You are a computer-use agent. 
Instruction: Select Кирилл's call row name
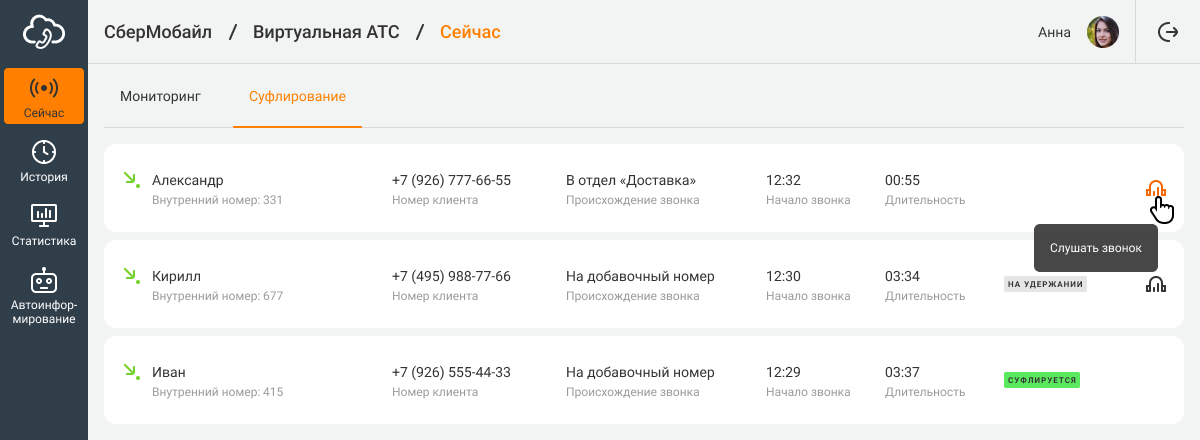pos(175,276)
